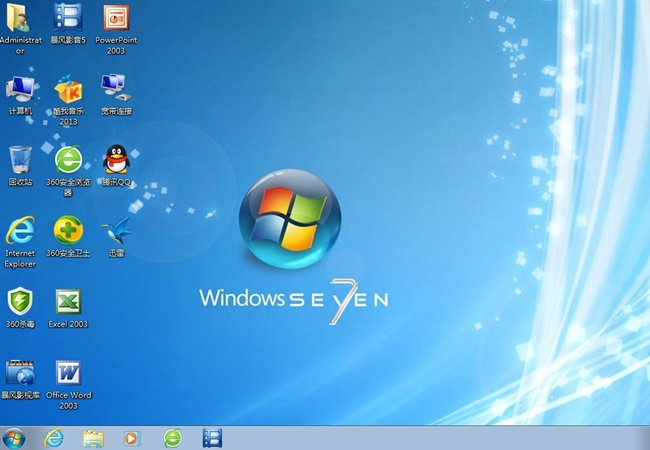Image resolution: width=650 pixels, height=450 pixels.
Task: Launch the 暴风影音 taskbar film icon
Action: (212, 438)
